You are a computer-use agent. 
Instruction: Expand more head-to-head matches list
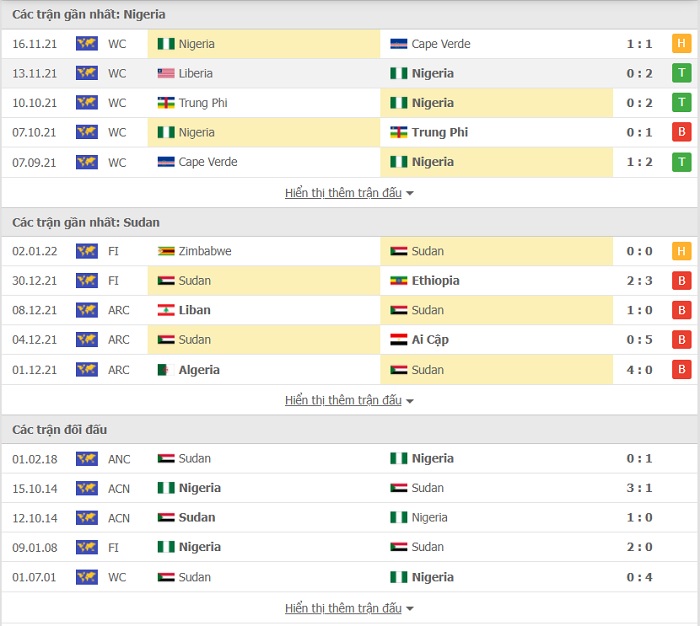click(x=349, y=608)
